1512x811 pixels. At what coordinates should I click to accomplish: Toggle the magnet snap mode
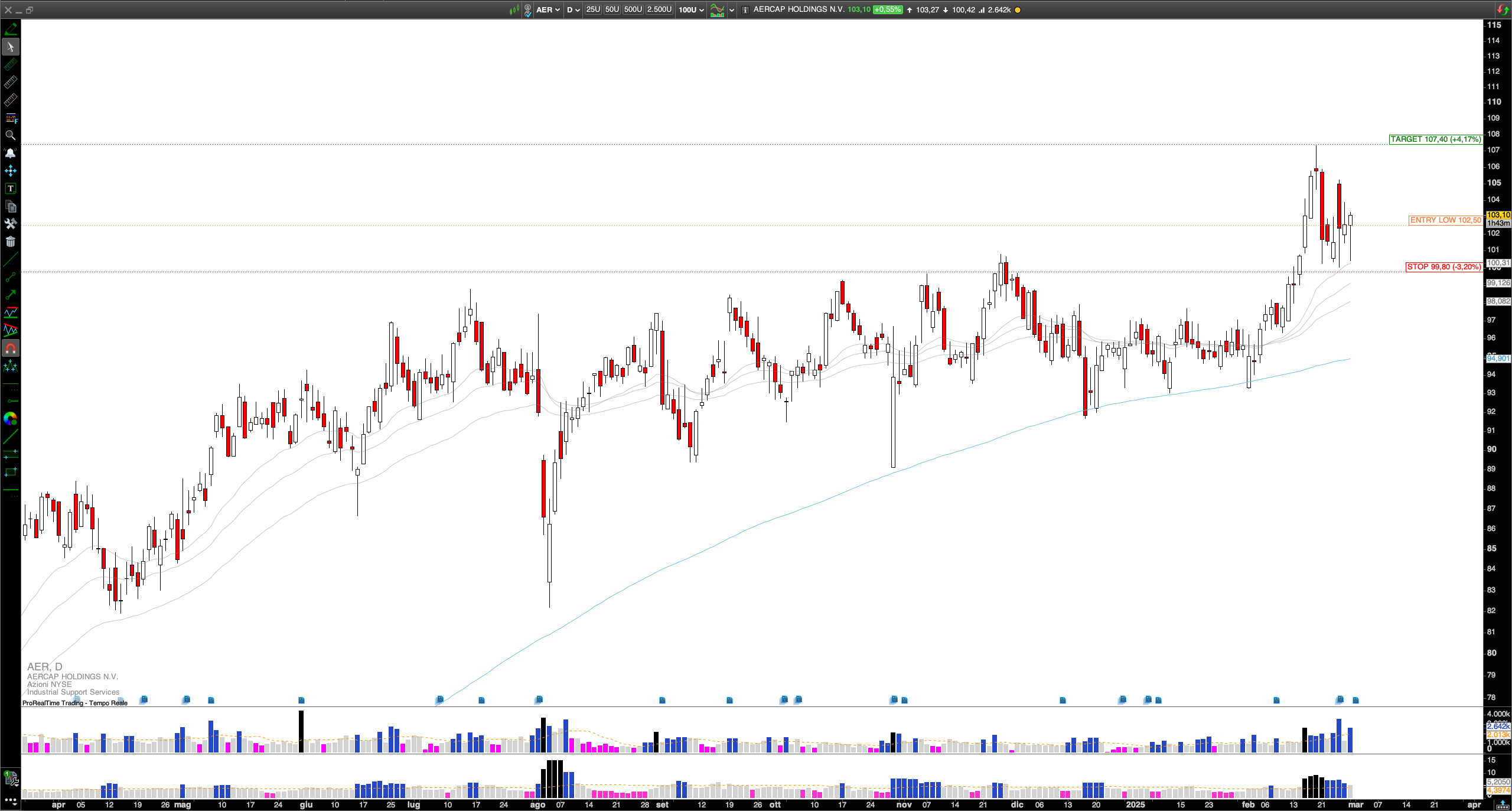[10, 348]
